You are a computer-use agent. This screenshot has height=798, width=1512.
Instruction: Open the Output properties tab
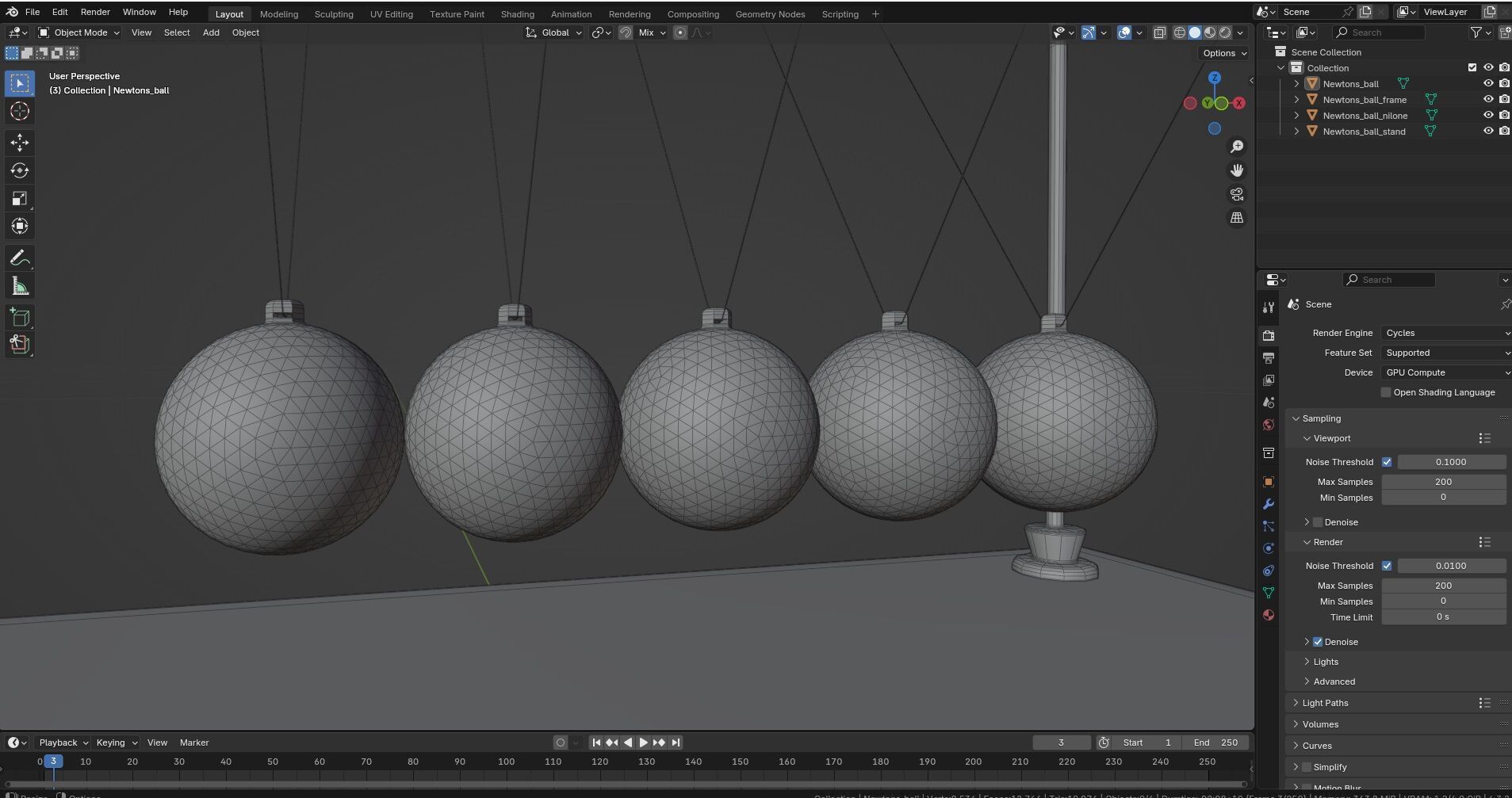1269,358
